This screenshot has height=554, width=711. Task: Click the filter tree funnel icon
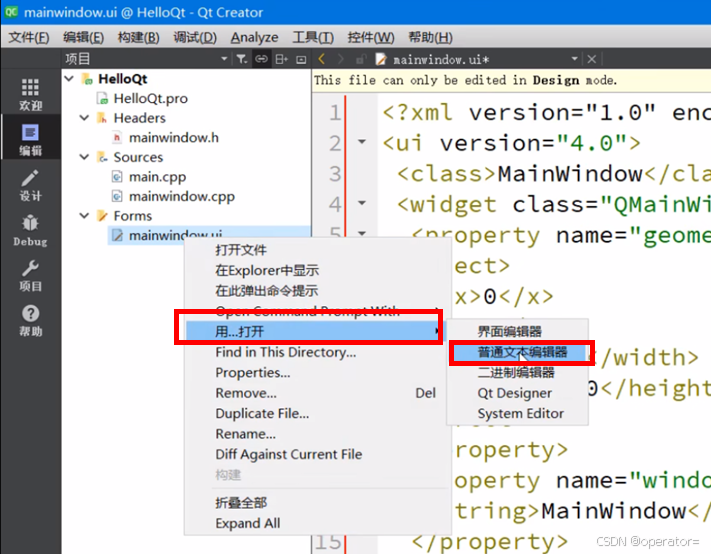click(241, 59)
